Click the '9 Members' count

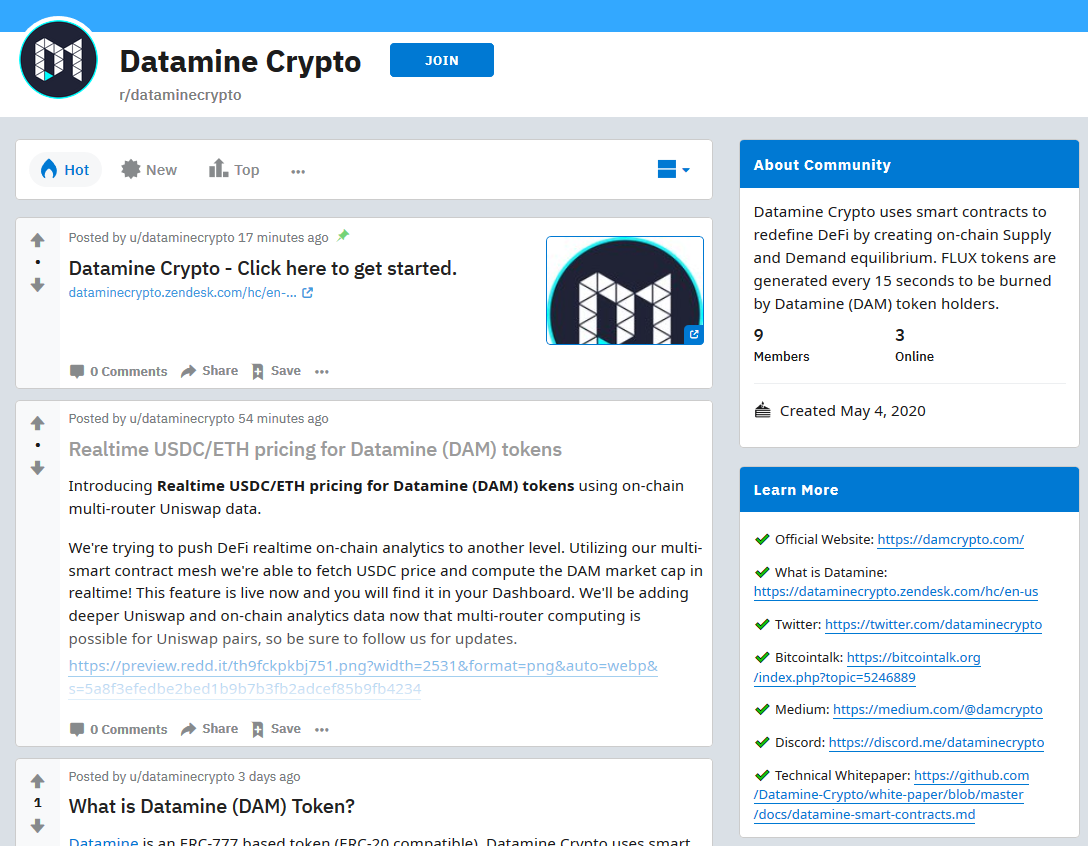point(781,346)
